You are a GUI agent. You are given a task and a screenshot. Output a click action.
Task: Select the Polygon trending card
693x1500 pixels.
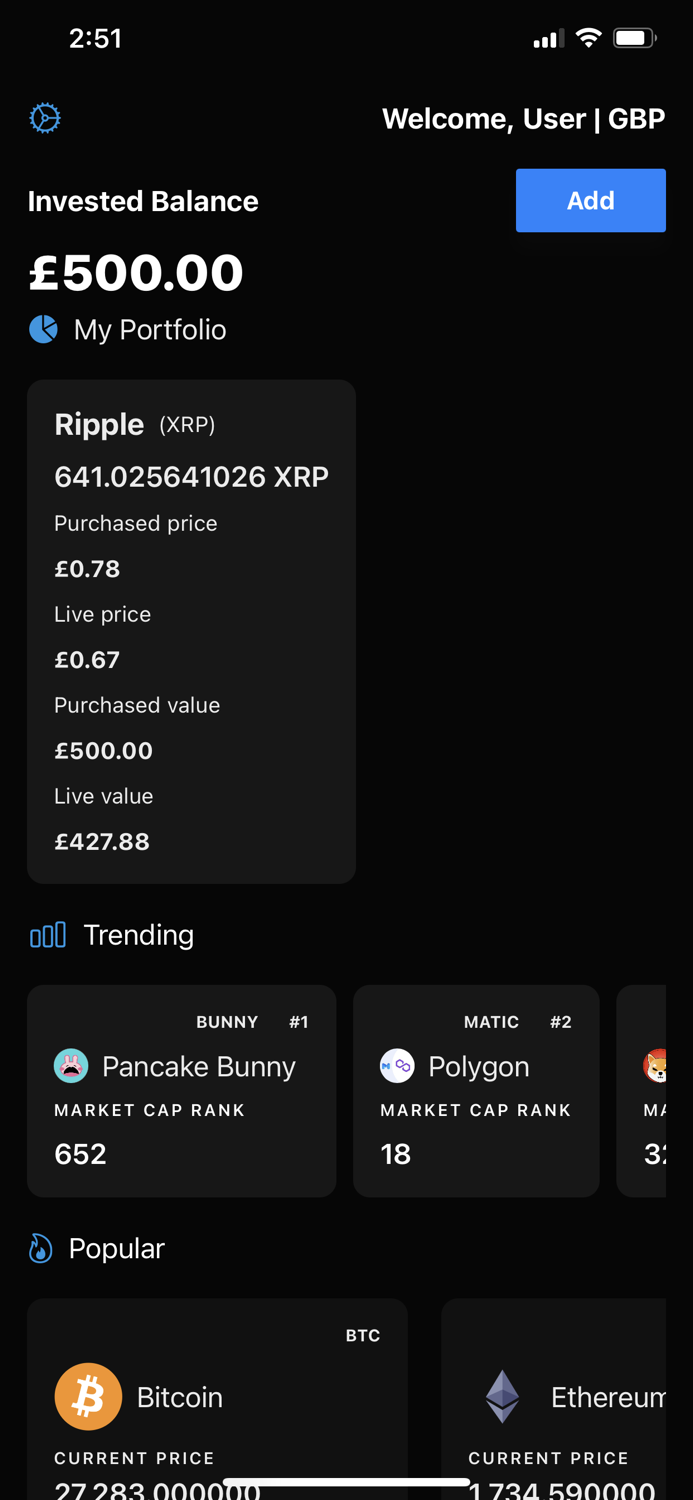476,1090
